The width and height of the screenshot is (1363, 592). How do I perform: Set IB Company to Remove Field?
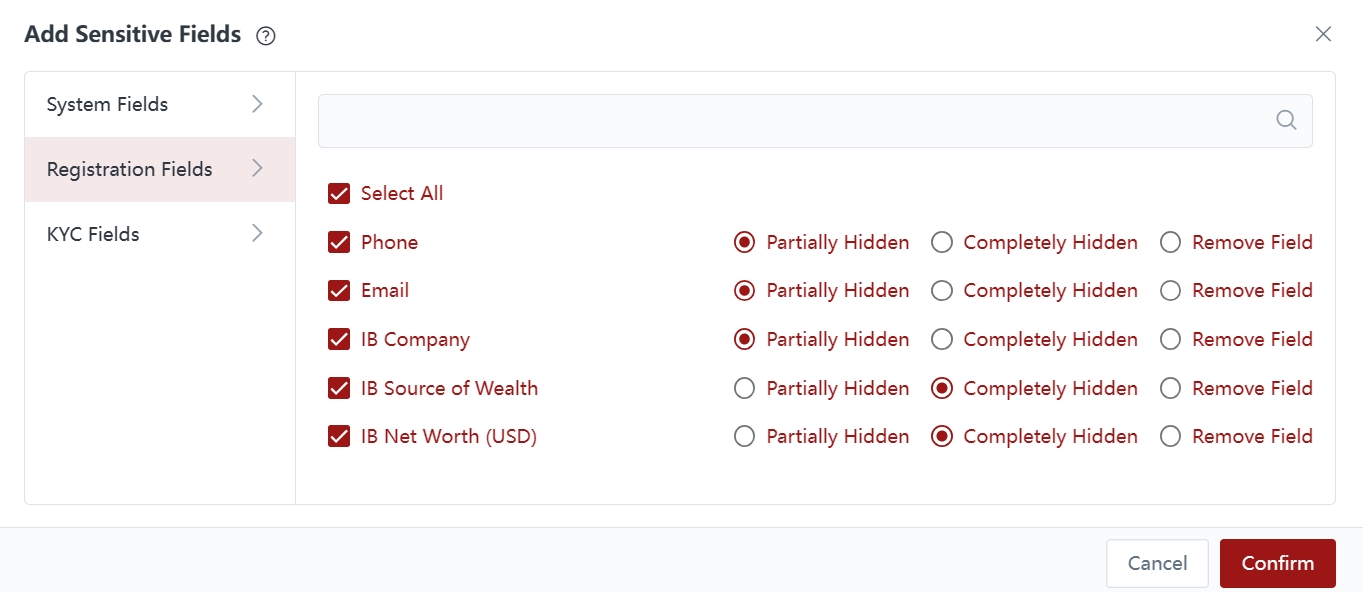[x=1171, y=339]
